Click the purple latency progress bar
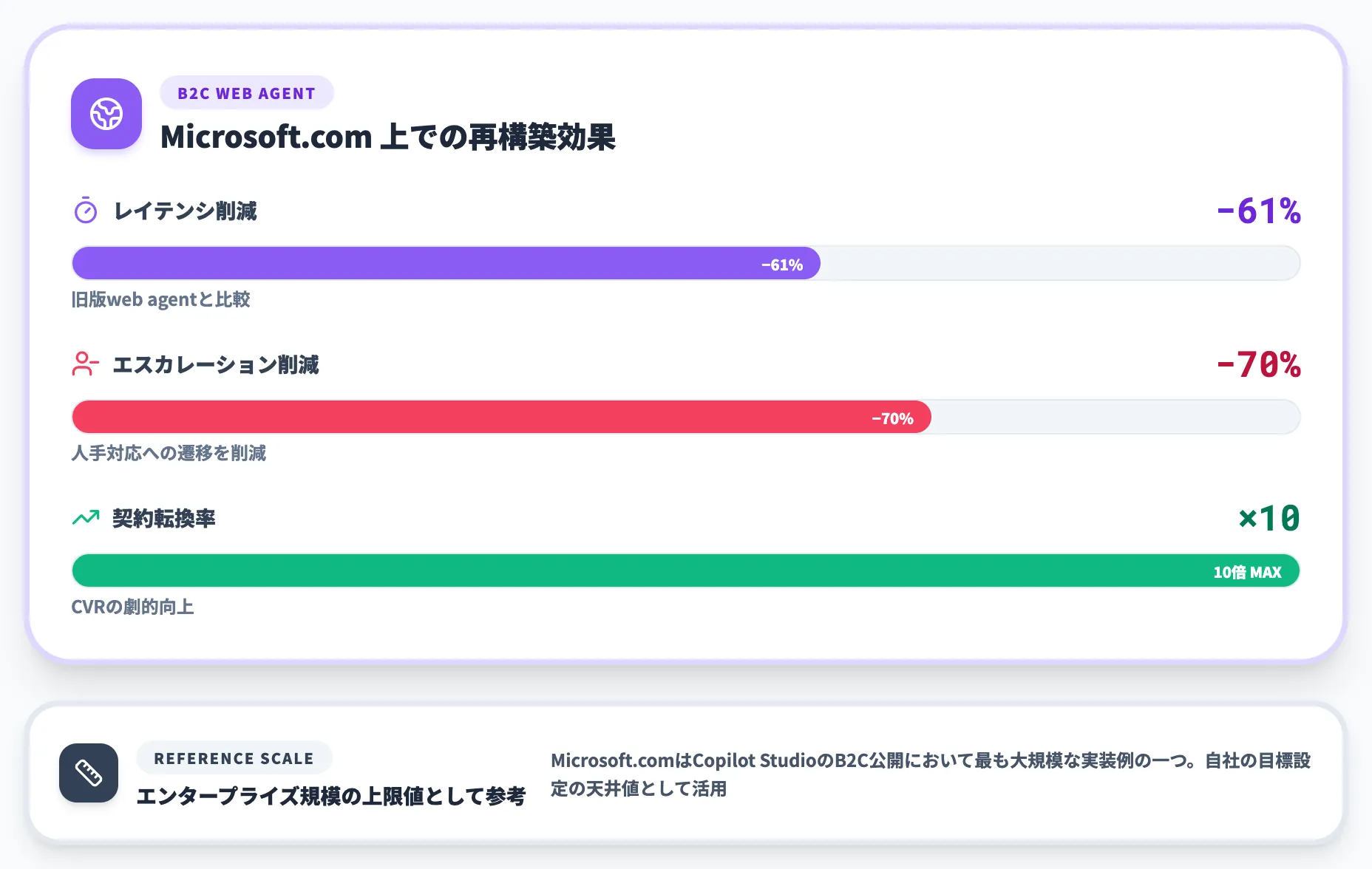Viewport: 1372px width, 869px height. [446, 263]
